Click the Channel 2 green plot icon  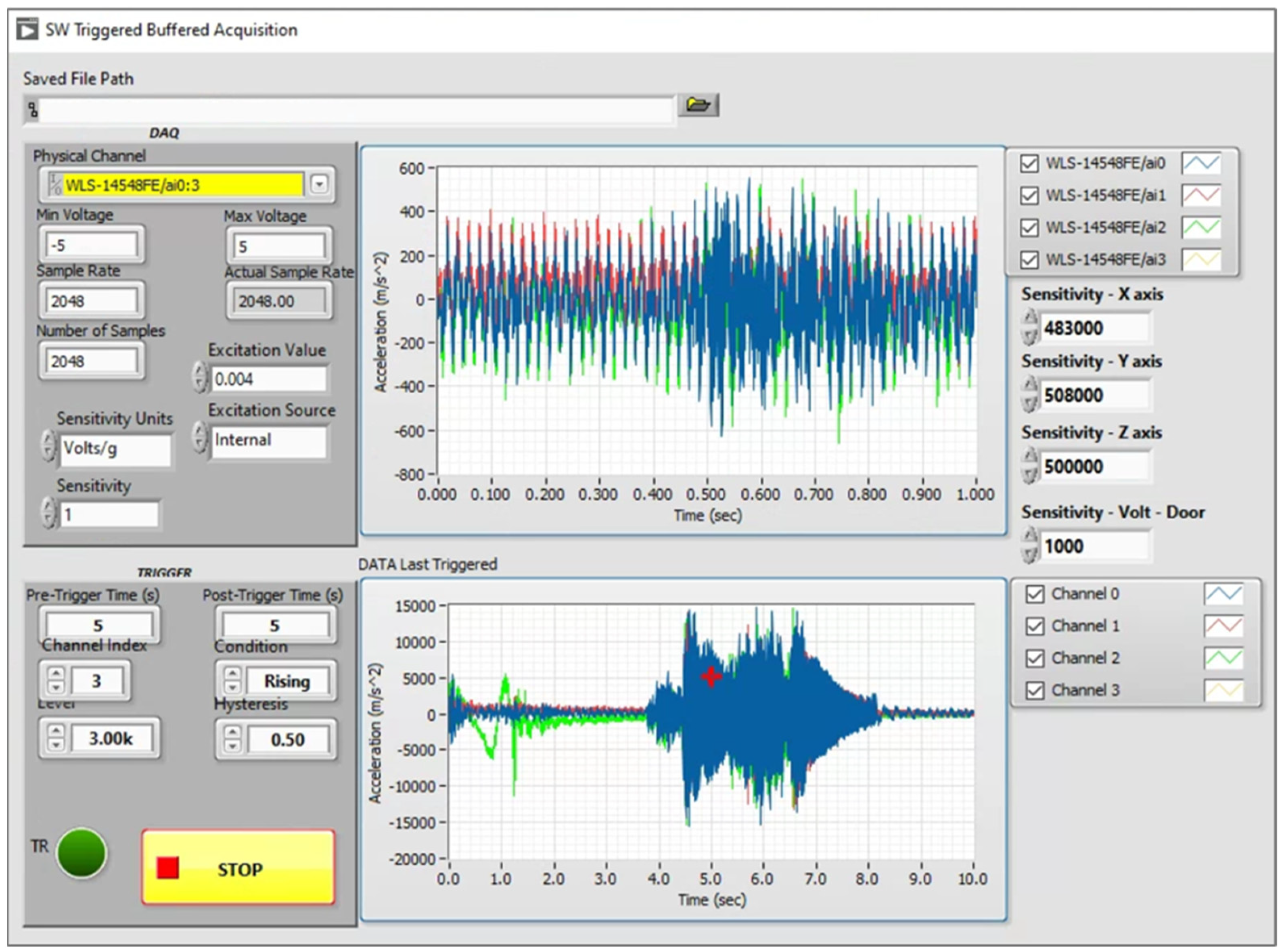(1223, 658)
